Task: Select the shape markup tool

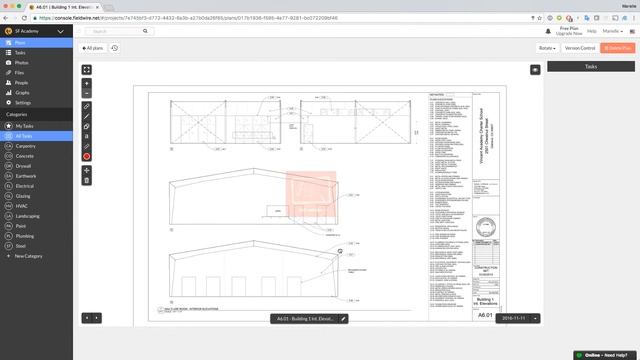Action: [x=87, y=127]
